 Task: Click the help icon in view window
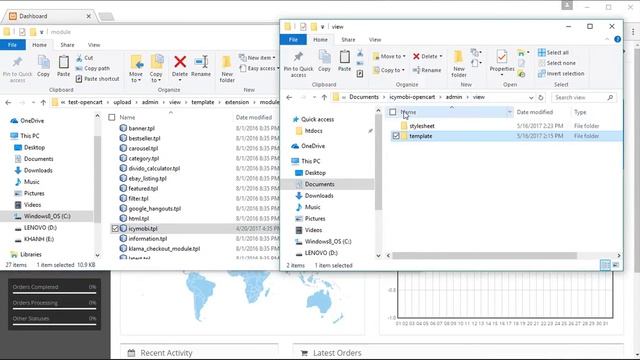click(618, 39)
